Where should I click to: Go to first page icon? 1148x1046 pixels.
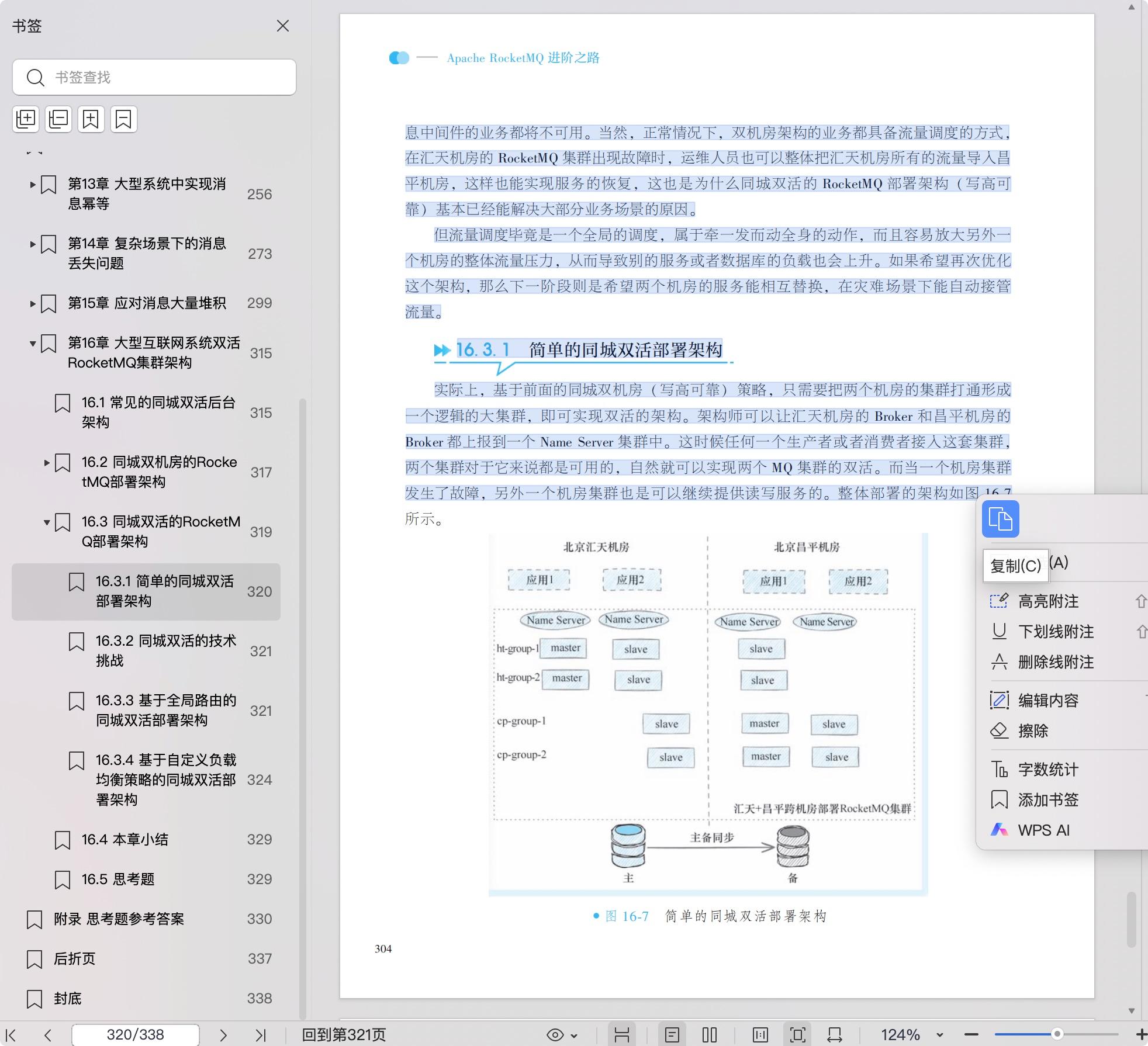[11, 1035]
